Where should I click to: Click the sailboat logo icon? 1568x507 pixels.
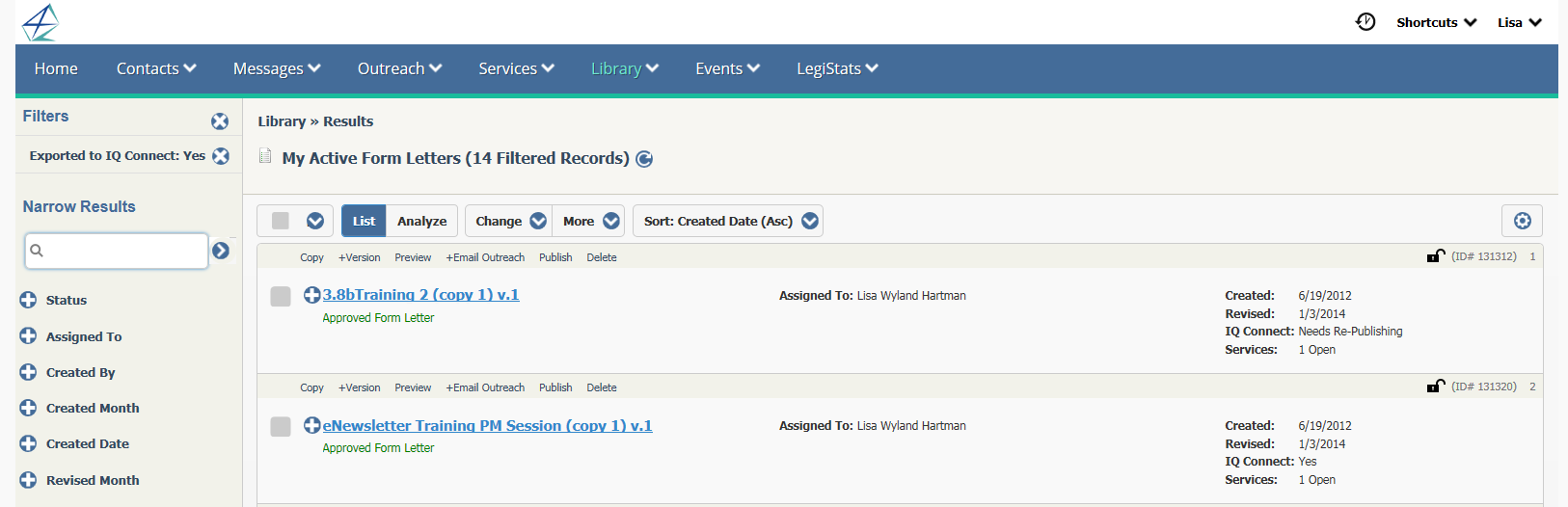click(x=41, y=22)
